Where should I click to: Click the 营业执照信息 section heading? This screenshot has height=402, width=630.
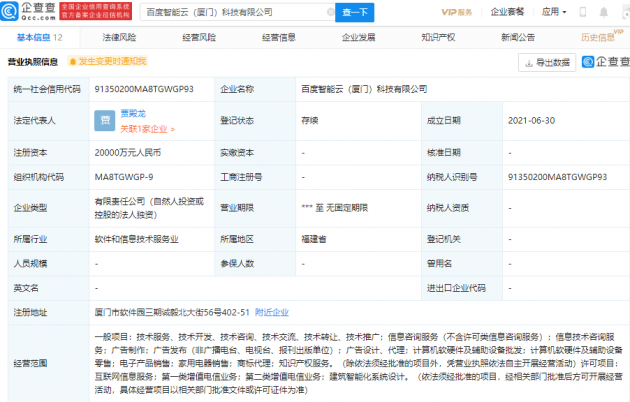33,61
